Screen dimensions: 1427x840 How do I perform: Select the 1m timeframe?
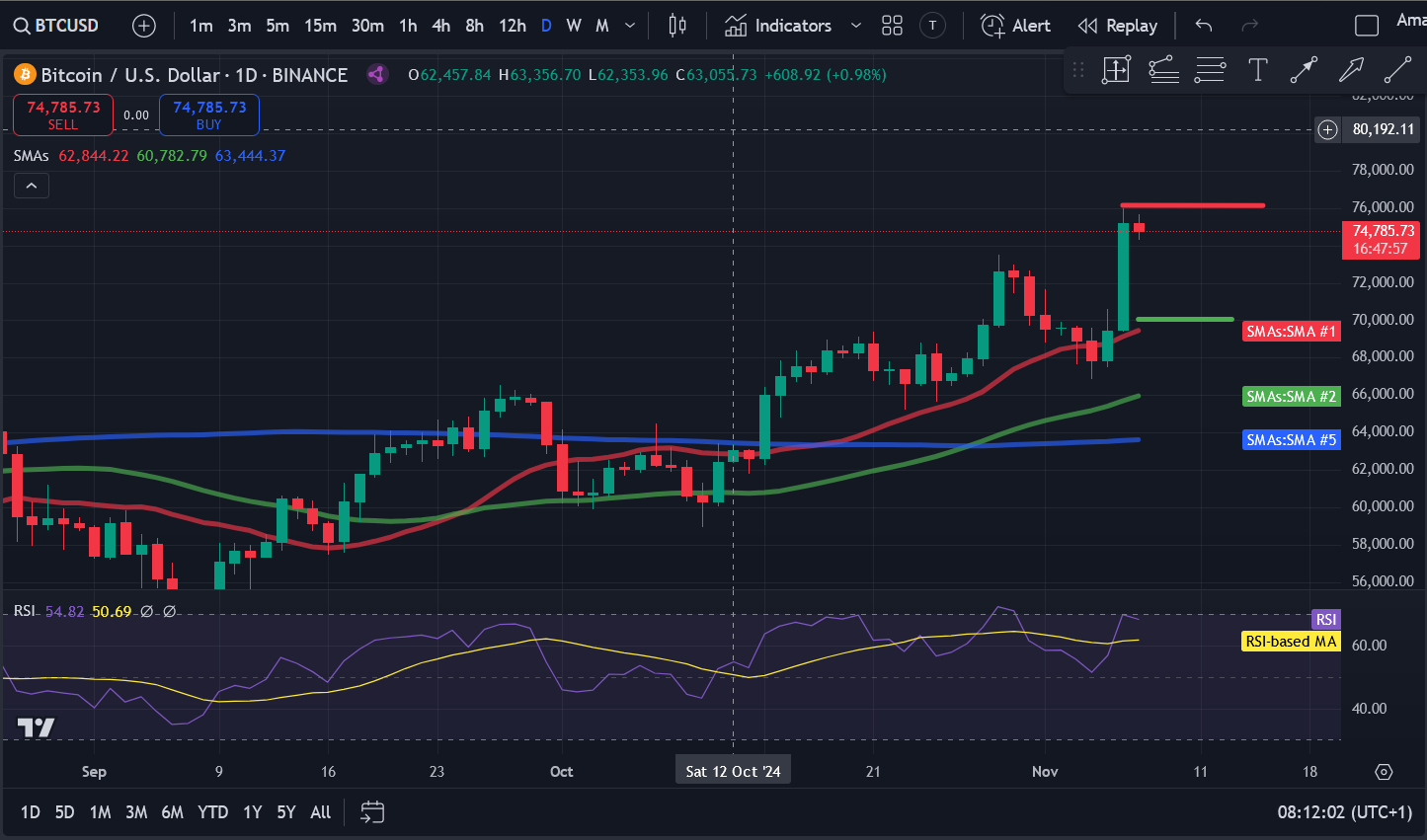coord(201,26)
